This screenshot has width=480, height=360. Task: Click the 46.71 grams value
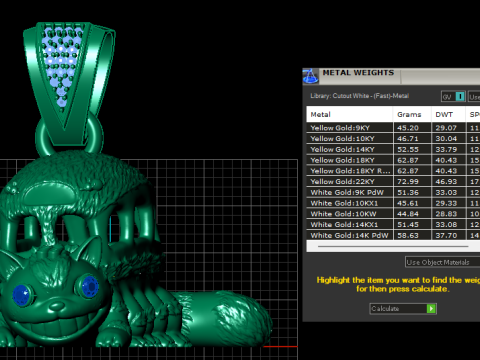point(408,138)
